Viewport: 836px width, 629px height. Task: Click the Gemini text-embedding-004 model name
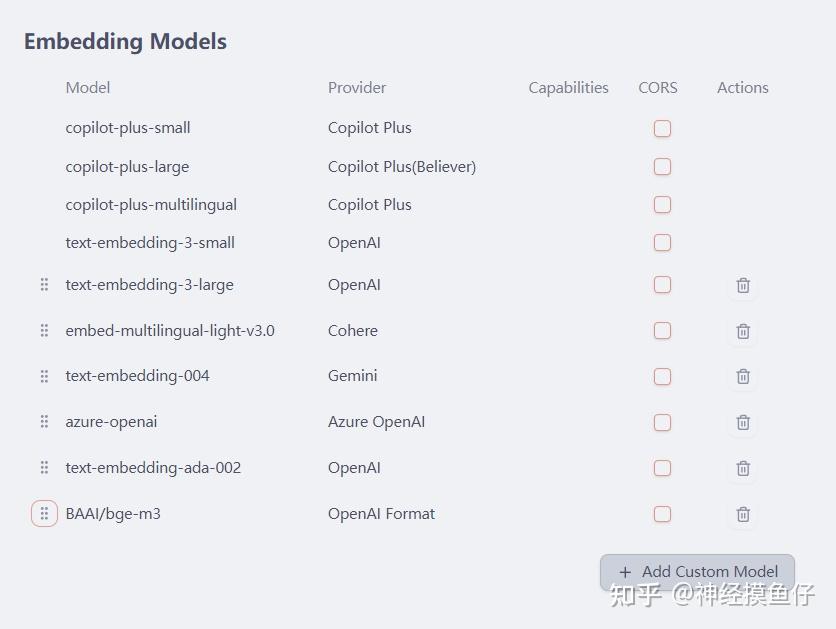coord(137,376)
